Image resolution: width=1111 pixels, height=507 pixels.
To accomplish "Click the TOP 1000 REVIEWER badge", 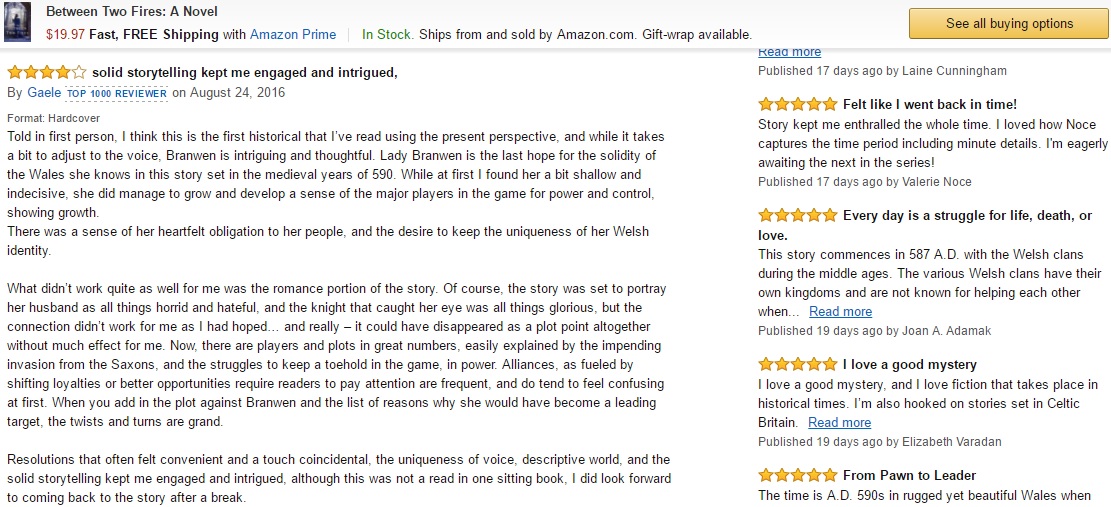I will point(116,93).
